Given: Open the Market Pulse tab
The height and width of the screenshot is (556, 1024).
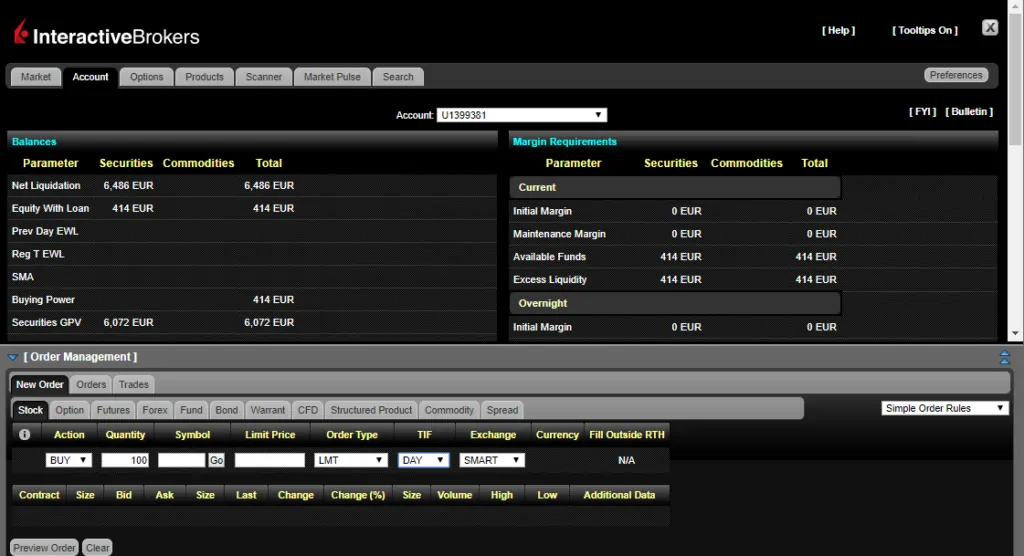Looking at the screenshot, I should tap(332, 77).
